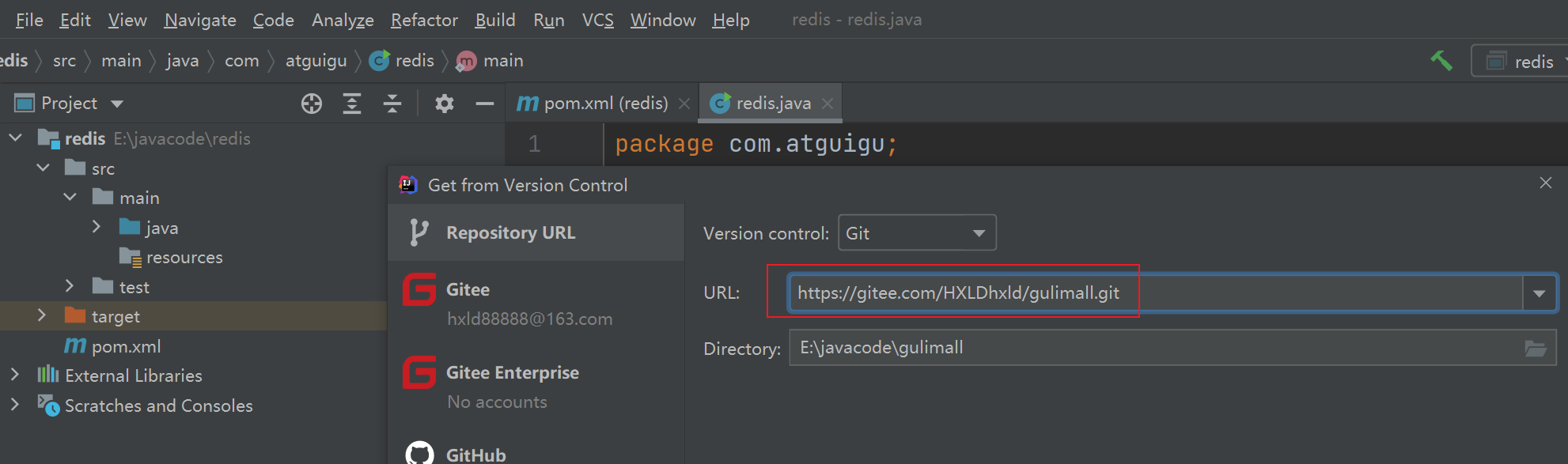The width and height of the screenshot is (1568, 464).
Task: Expand the test folder chevron
Action: point(70,286)
